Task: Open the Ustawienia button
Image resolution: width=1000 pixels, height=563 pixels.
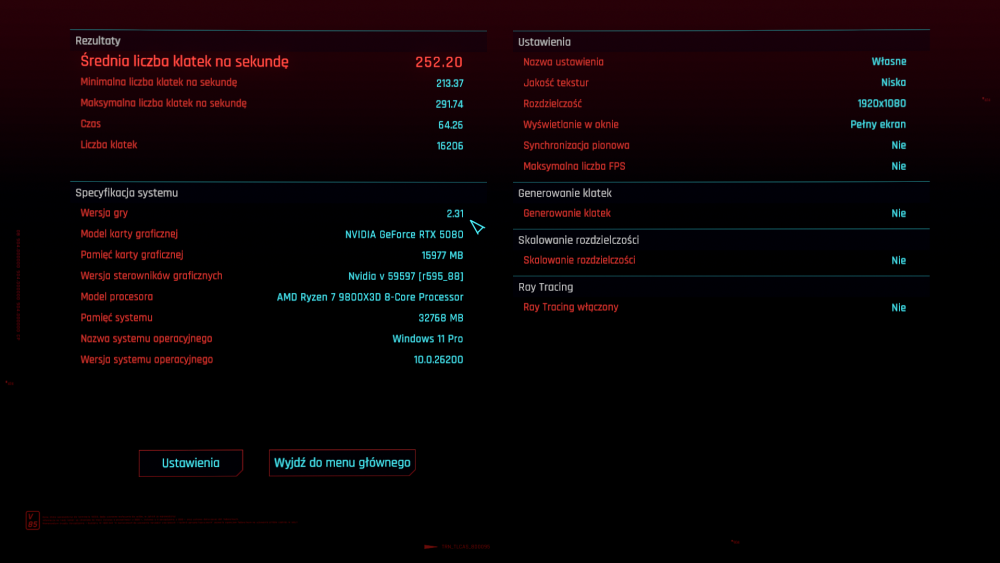Action: [x=191, y=463]
